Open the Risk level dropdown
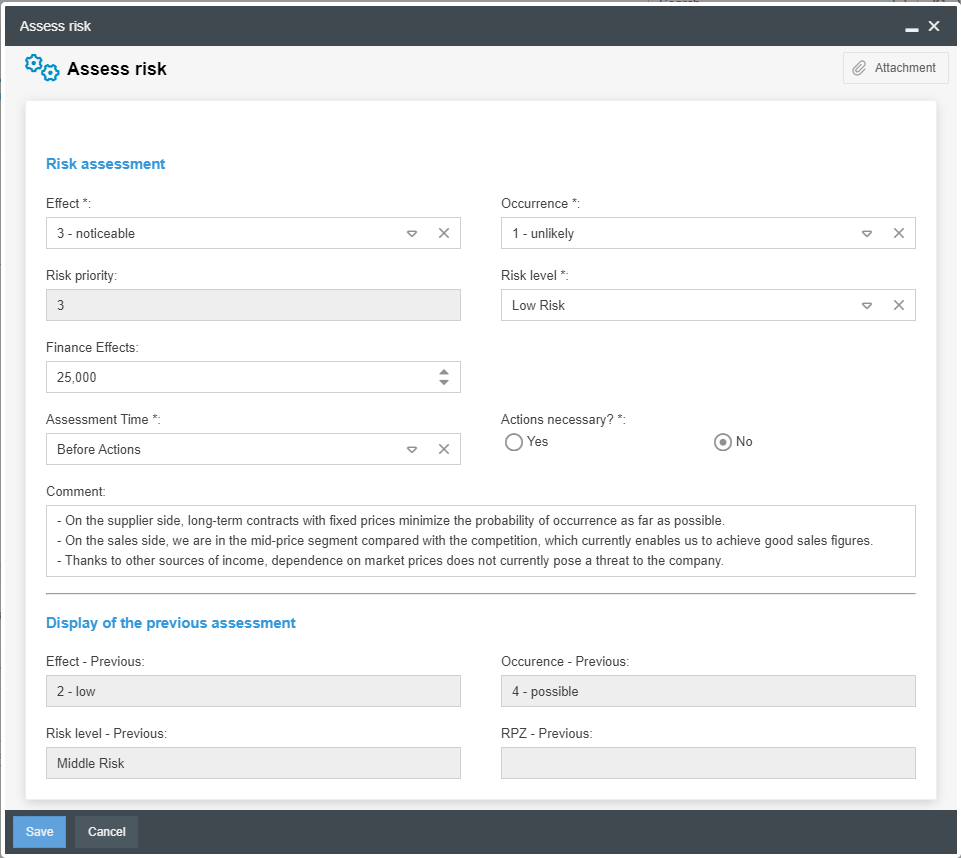The image size is (961, 858). (x=867, y=305)
